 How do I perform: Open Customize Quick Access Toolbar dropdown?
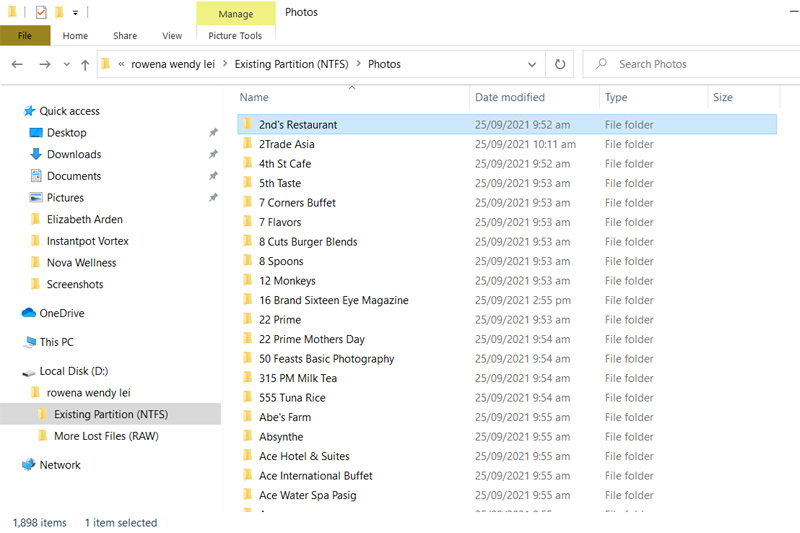pos(76,13)
